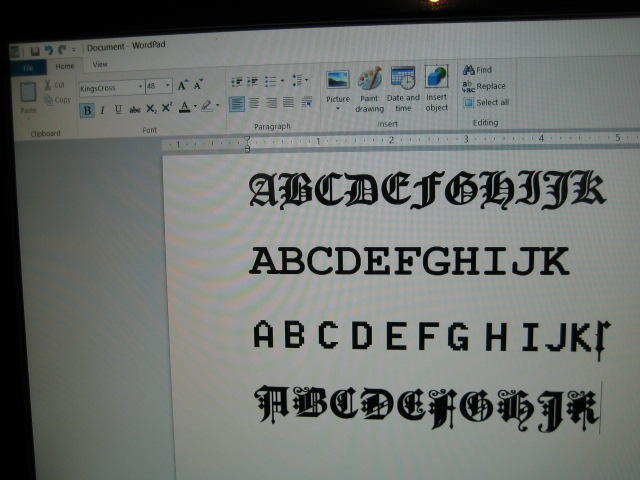Insert a Picture from the ribbon
This screenshot has height=480, width=640.
coord(338,87)
